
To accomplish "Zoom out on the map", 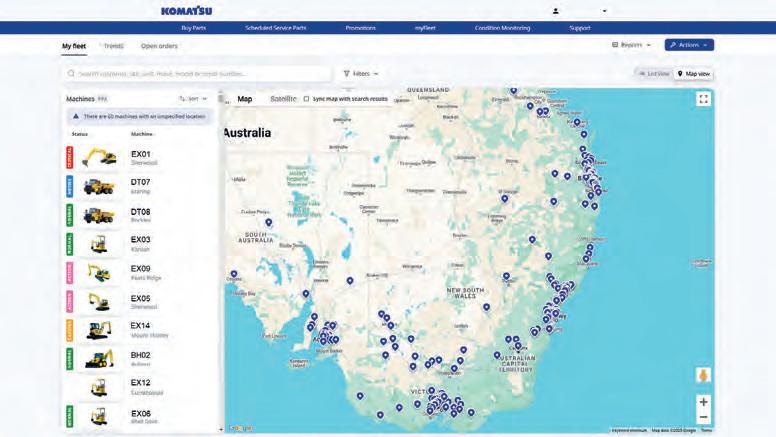I will (x=703, y=417).
